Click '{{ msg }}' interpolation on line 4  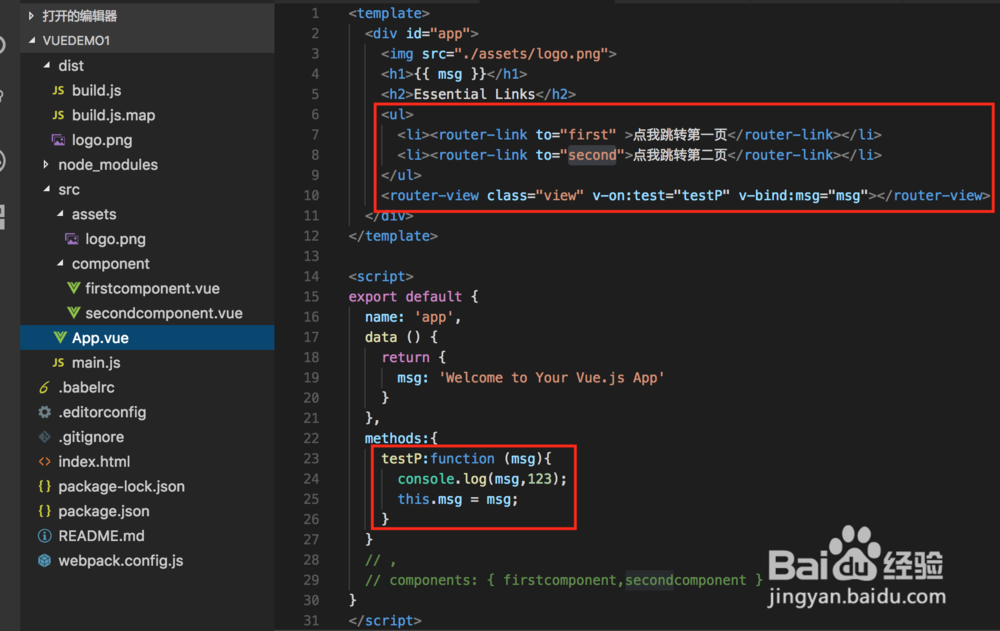click(450, 74)
